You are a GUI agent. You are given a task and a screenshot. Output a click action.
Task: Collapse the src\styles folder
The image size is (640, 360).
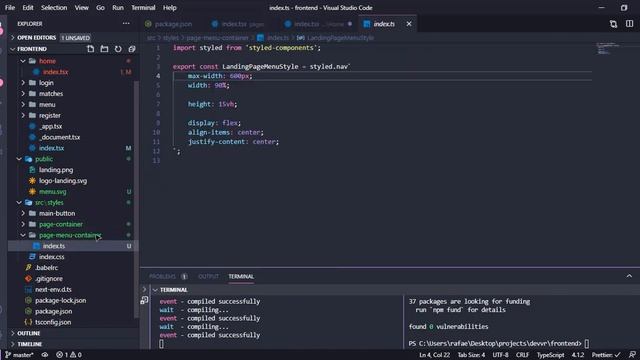(19, 202)
